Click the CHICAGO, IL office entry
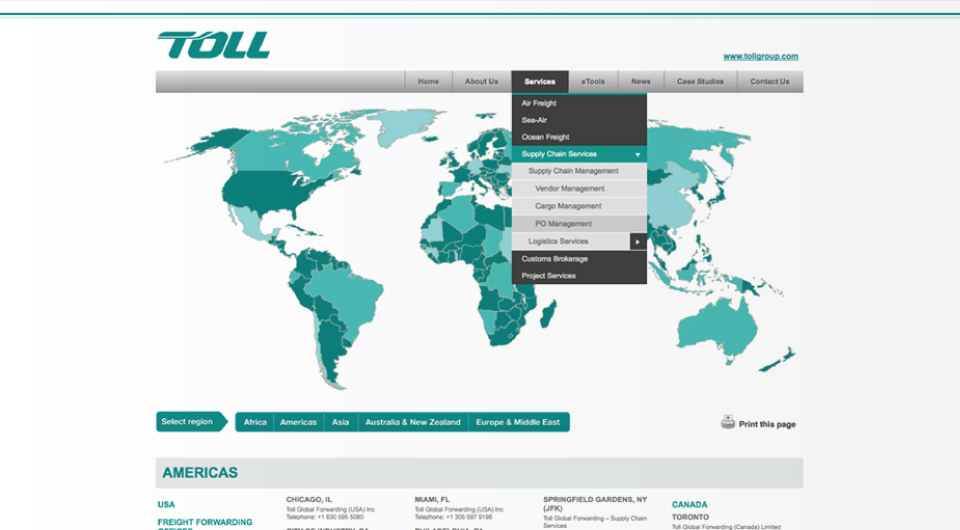The width and height of the screenshot is (960, 530). [309, 499]
